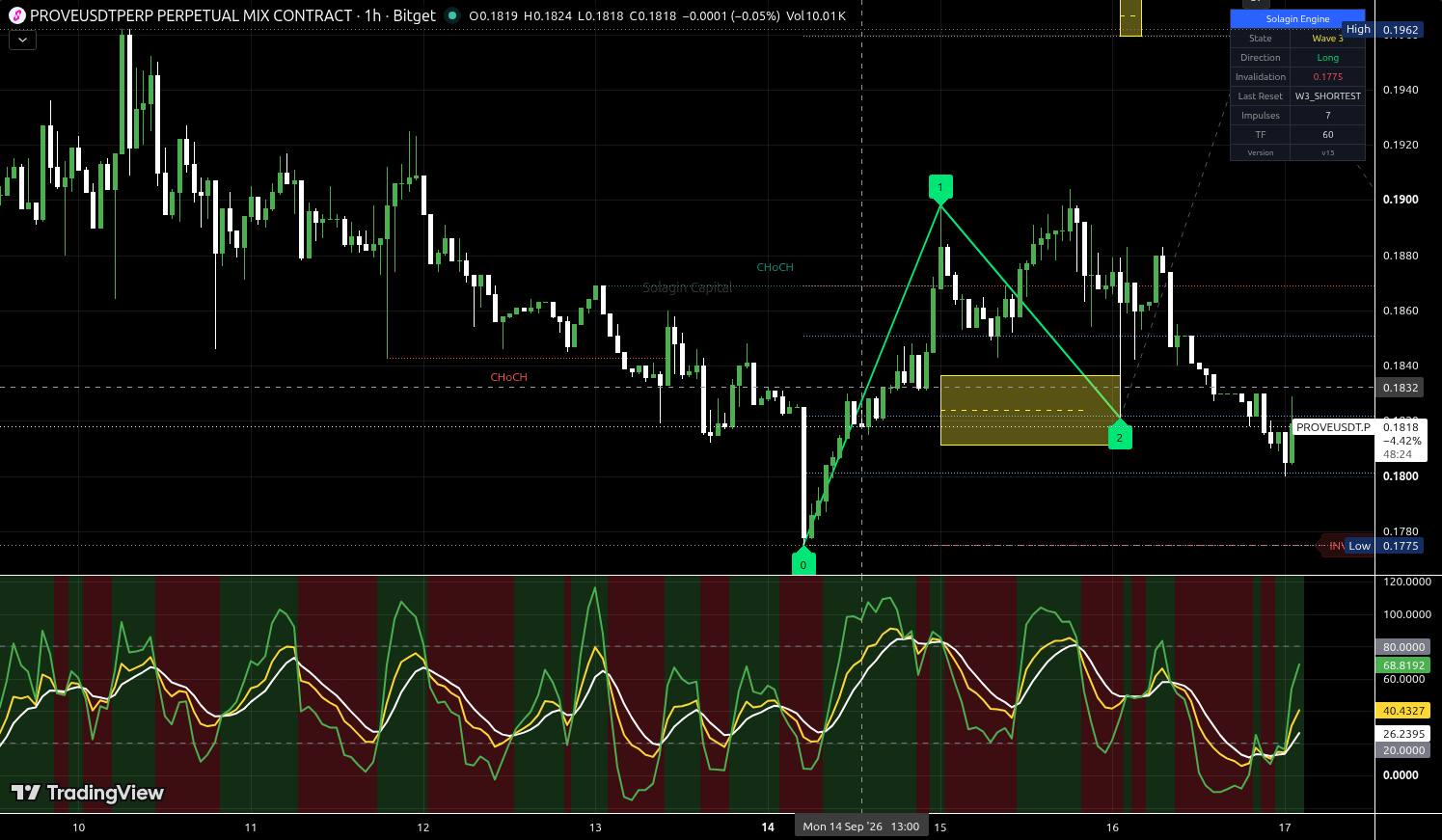Click the TF row label

1261,135
